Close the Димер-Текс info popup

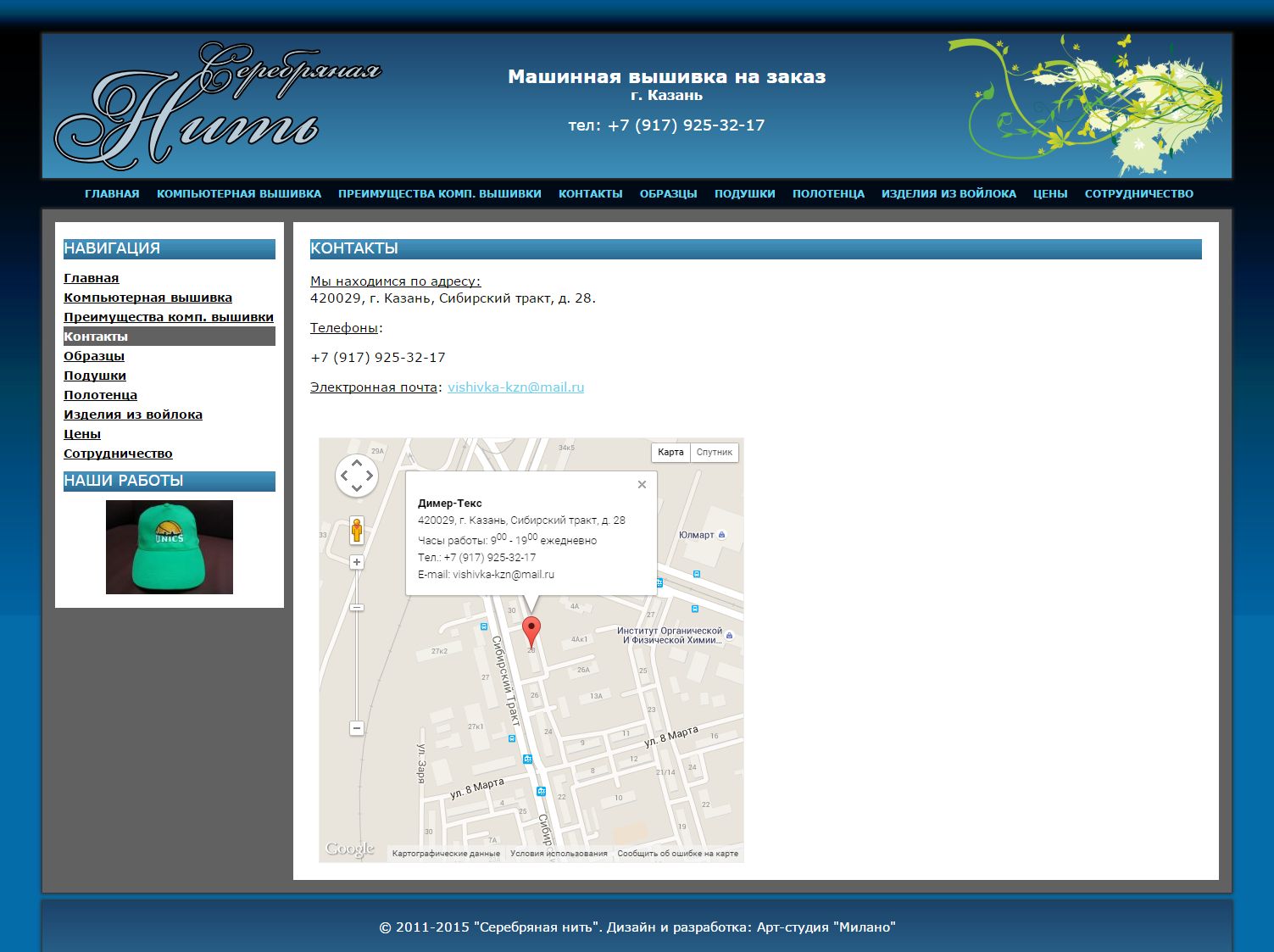point(642,485)
